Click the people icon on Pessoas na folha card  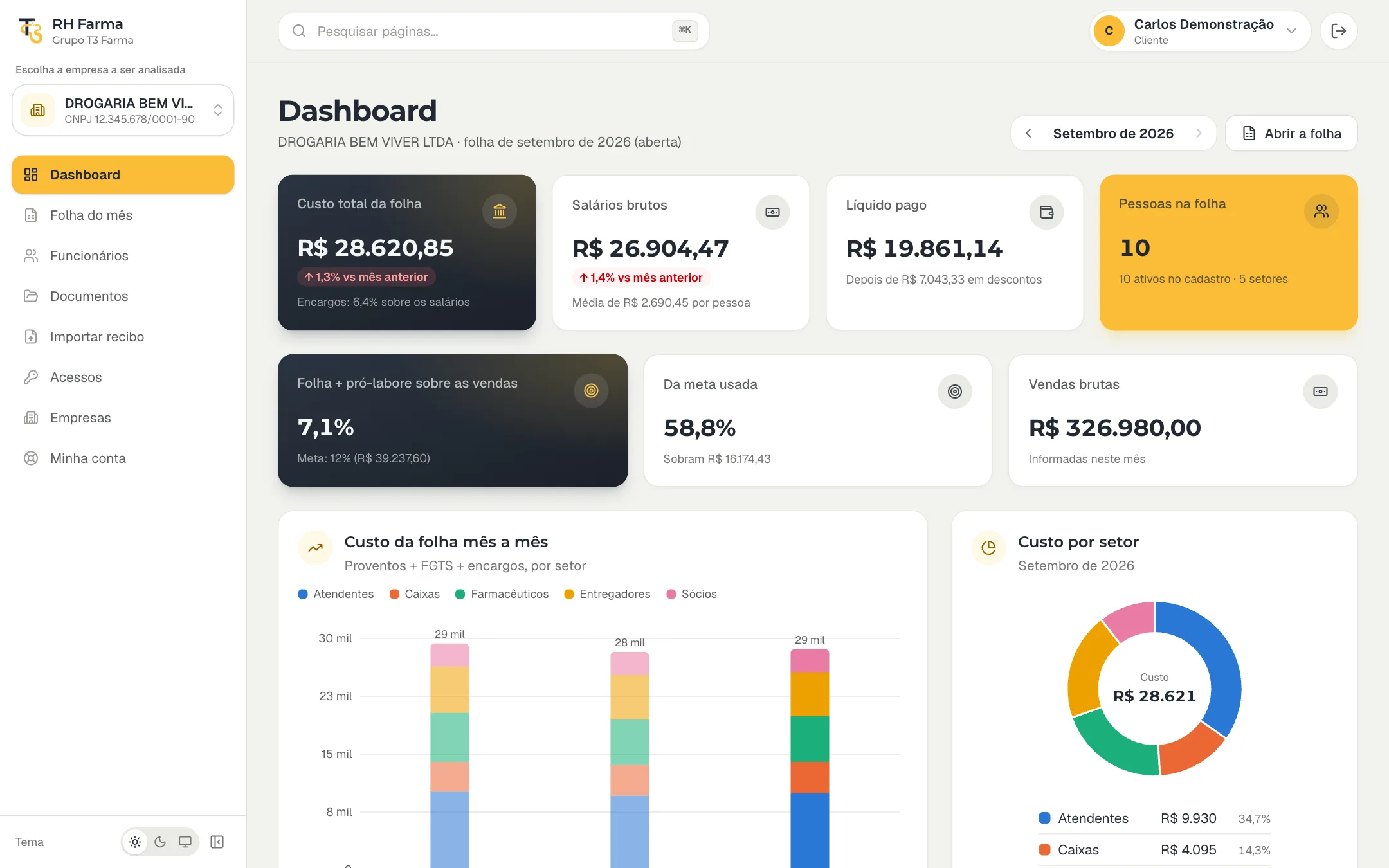click(x=1321, y=211)
